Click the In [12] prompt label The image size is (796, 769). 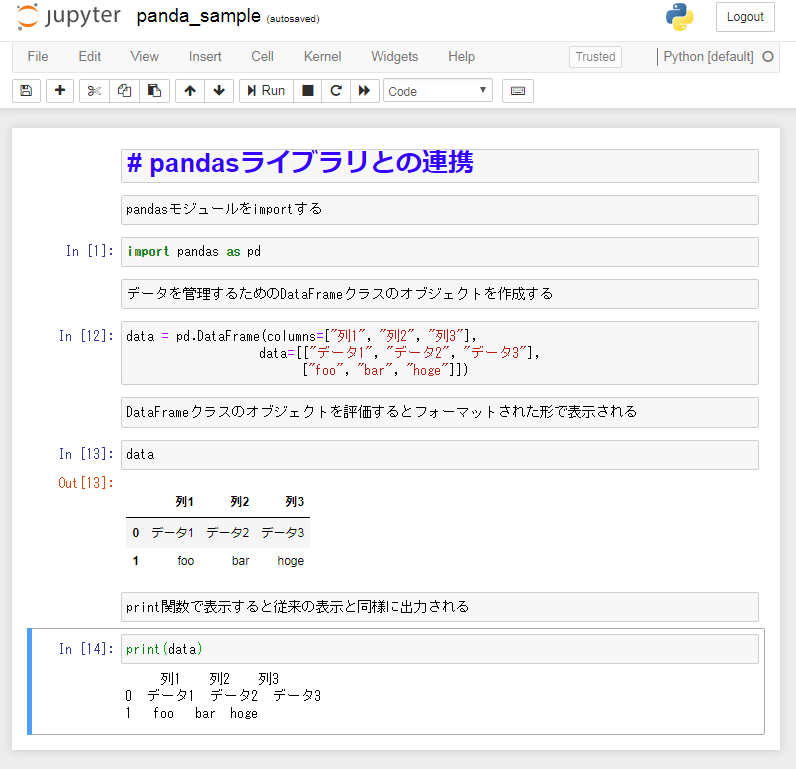(86, 336)
